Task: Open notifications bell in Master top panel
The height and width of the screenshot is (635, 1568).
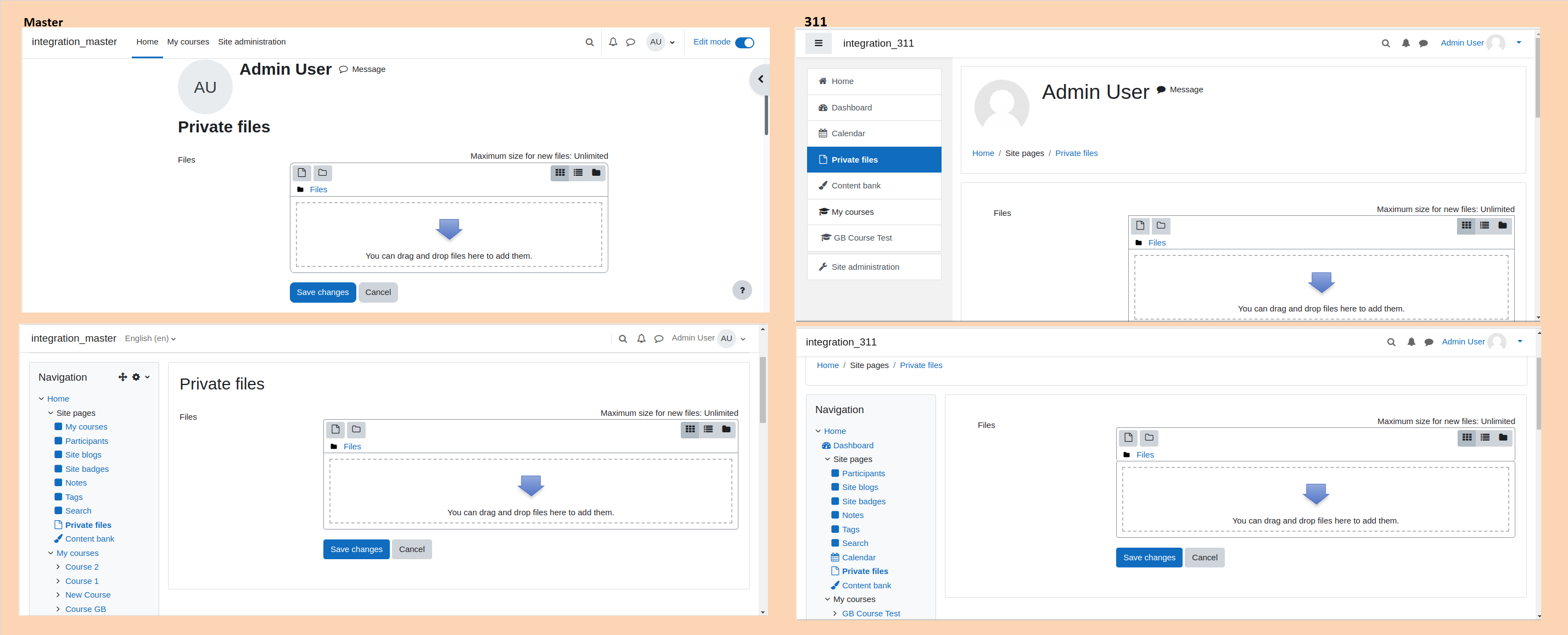Action: pos(613,42)
